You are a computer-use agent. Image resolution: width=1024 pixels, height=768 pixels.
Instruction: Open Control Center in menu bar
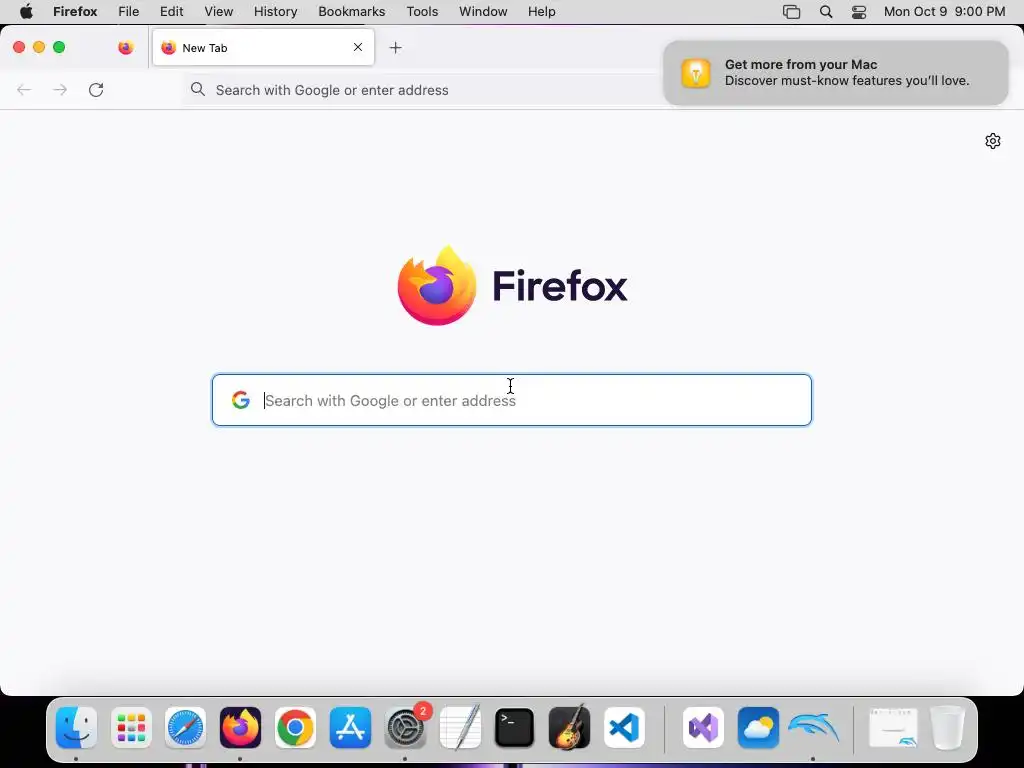coord(859,12)
